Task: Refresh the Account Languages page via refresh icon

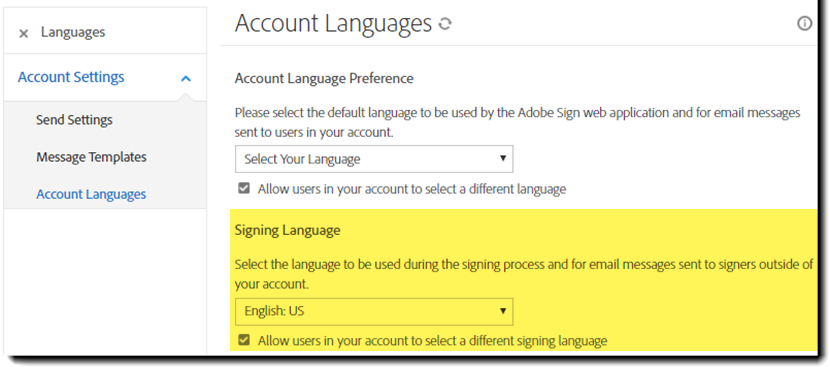Action: click(445, 24)
